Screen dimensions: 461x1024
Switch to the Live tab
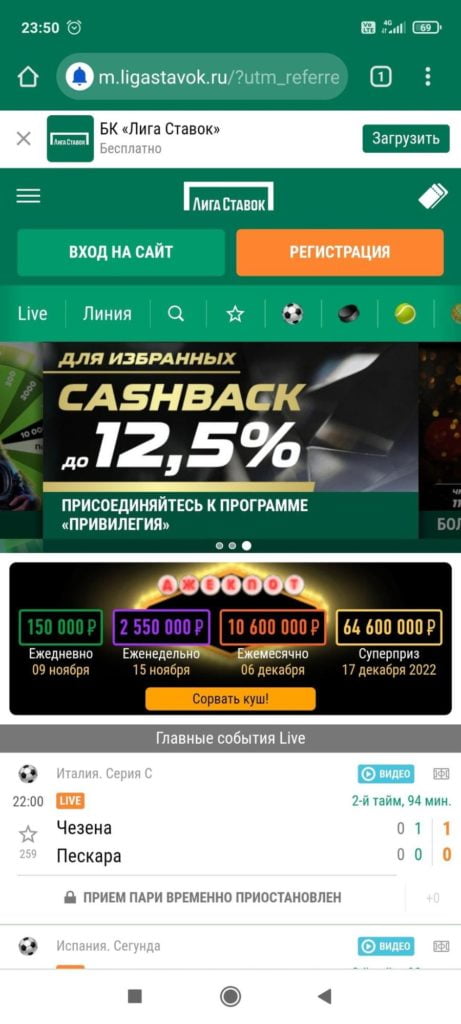click(33, 313)
